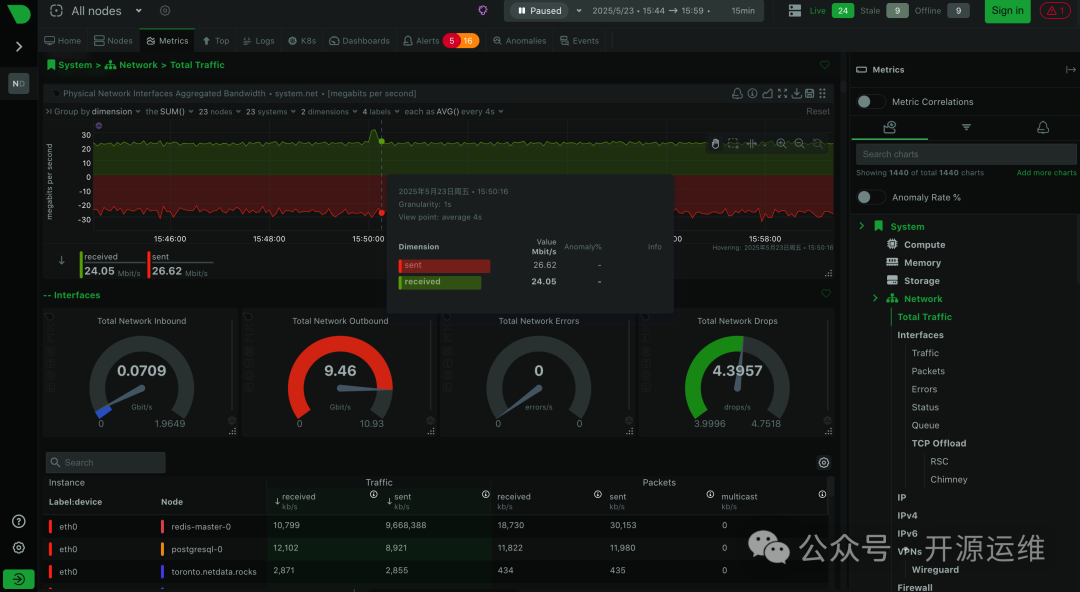Viewport: 1080px width, 592px height.
Task: Open the Top tab
Action: [216, 41]
